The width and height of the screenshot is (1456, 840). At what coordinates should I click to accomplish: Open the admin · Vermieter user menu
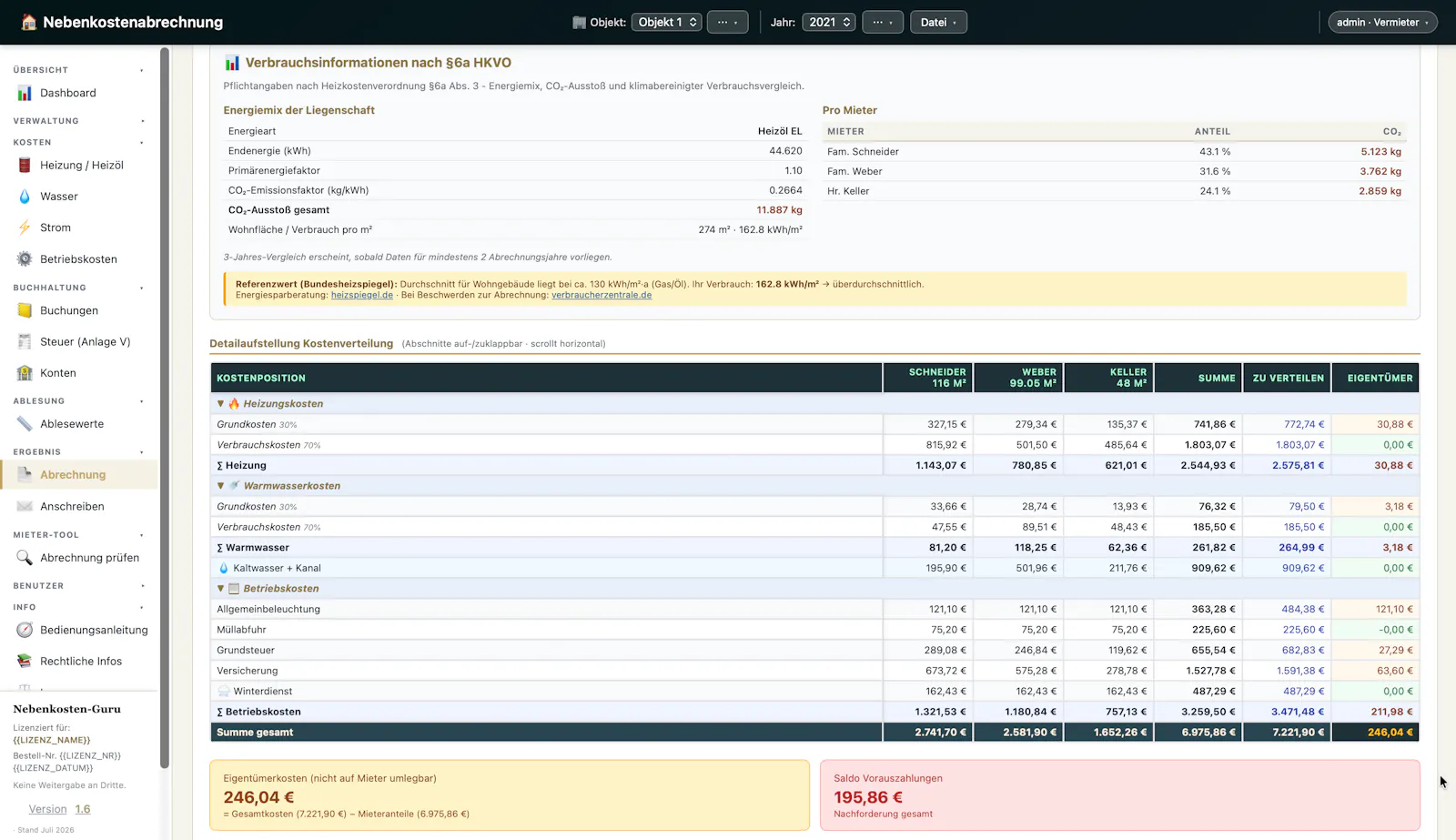pyautogui.click(x=1382, y=22)
